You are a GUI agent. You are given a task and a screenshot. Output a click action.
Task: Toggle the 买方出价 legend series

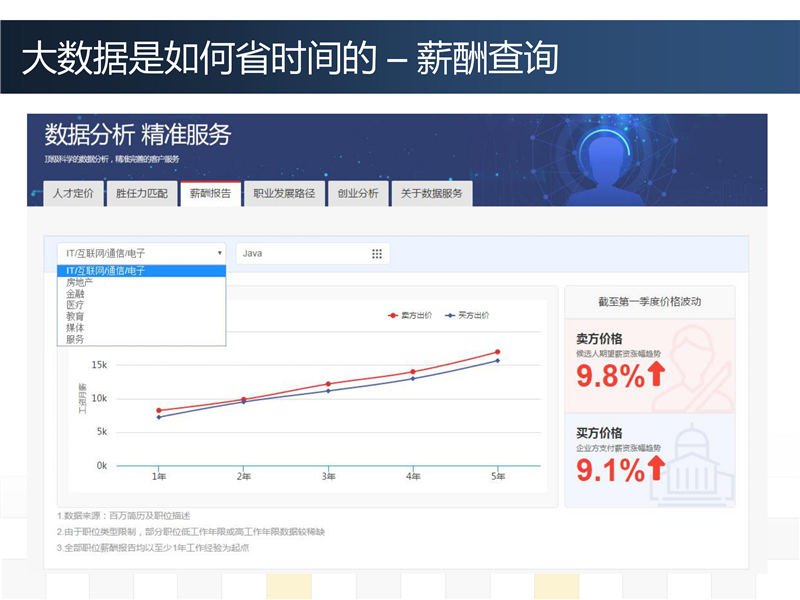[467, 315]
